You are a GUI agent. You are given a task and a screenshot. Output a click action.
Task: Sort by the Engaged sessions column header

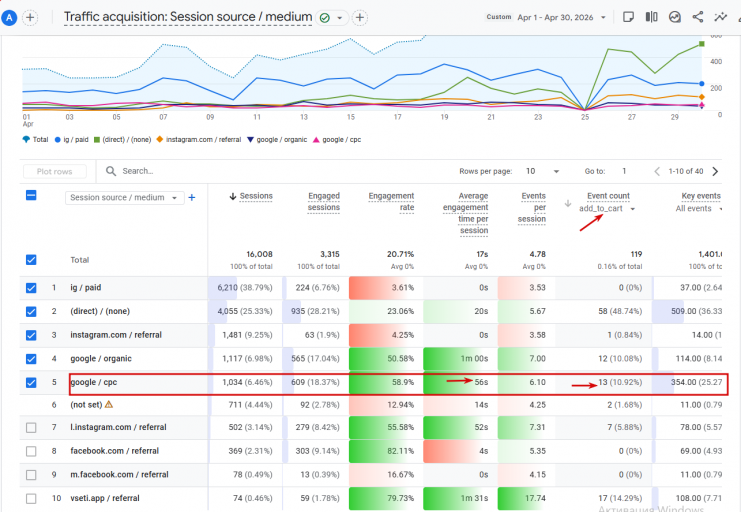(x=324, y=201)
